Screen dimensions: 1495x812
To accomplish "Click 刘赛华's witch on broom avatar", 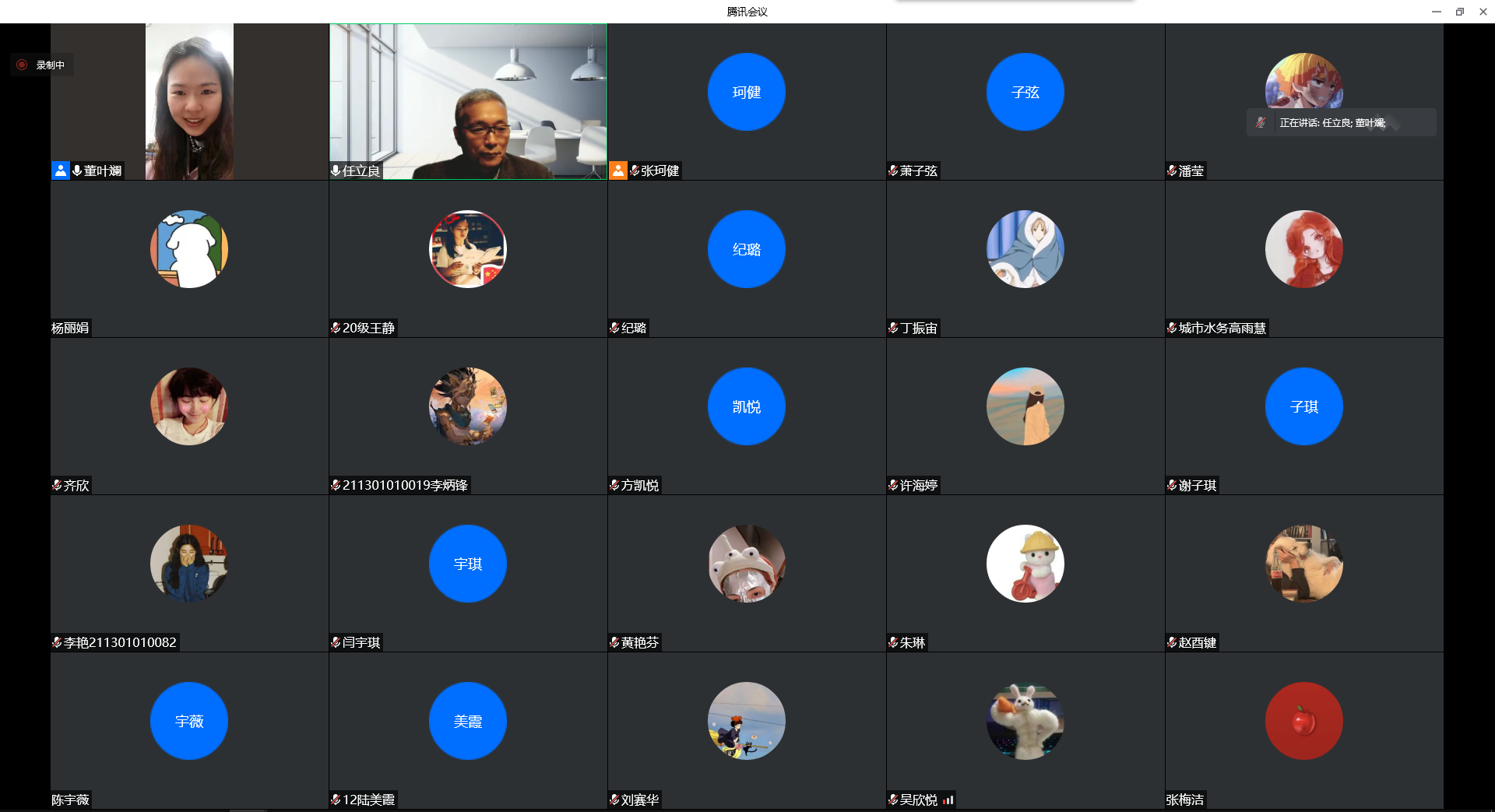I will point(747,721).
